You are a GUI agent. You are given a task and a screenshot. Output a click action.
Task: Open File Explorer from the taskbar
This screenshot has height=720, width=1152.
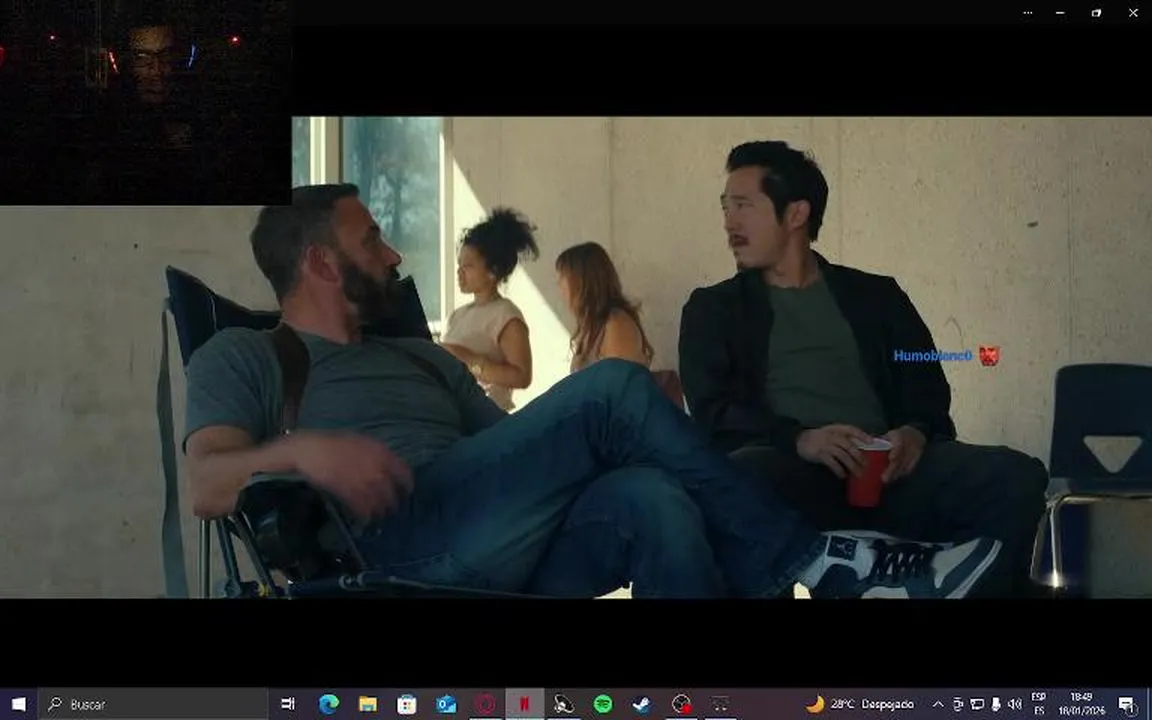coord(367,704)
